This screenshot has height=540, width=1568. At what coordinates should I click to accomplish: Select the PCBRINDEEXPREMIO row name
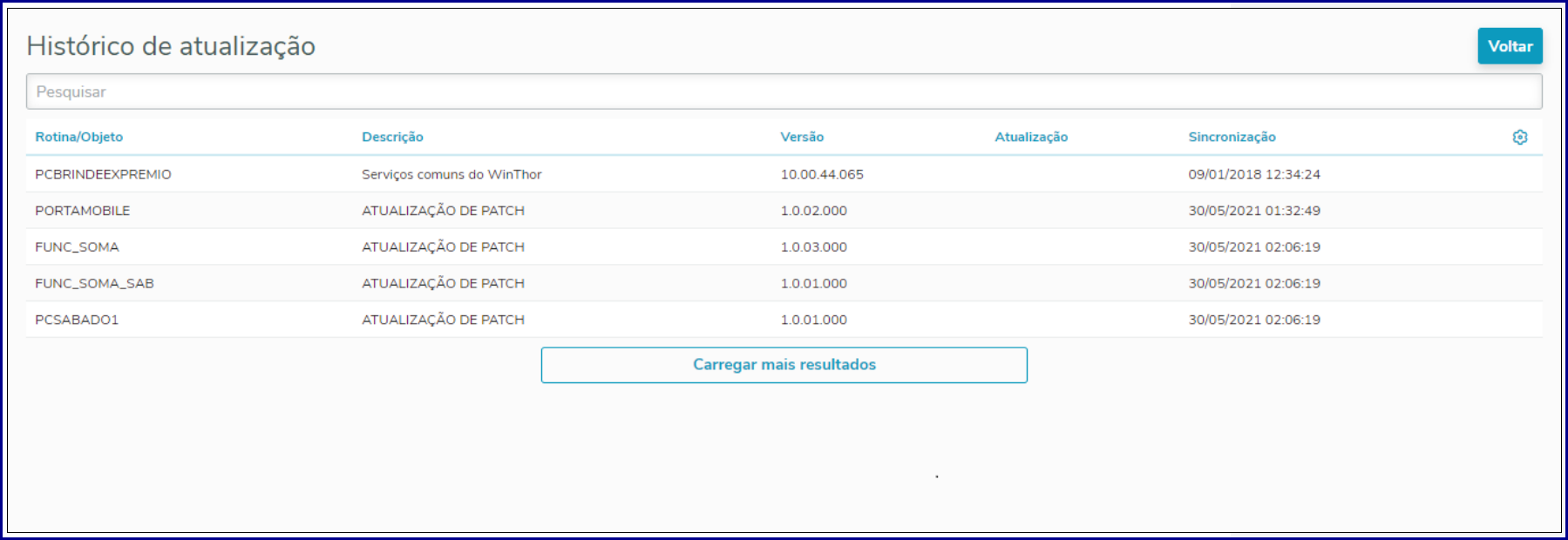point(103,174)
